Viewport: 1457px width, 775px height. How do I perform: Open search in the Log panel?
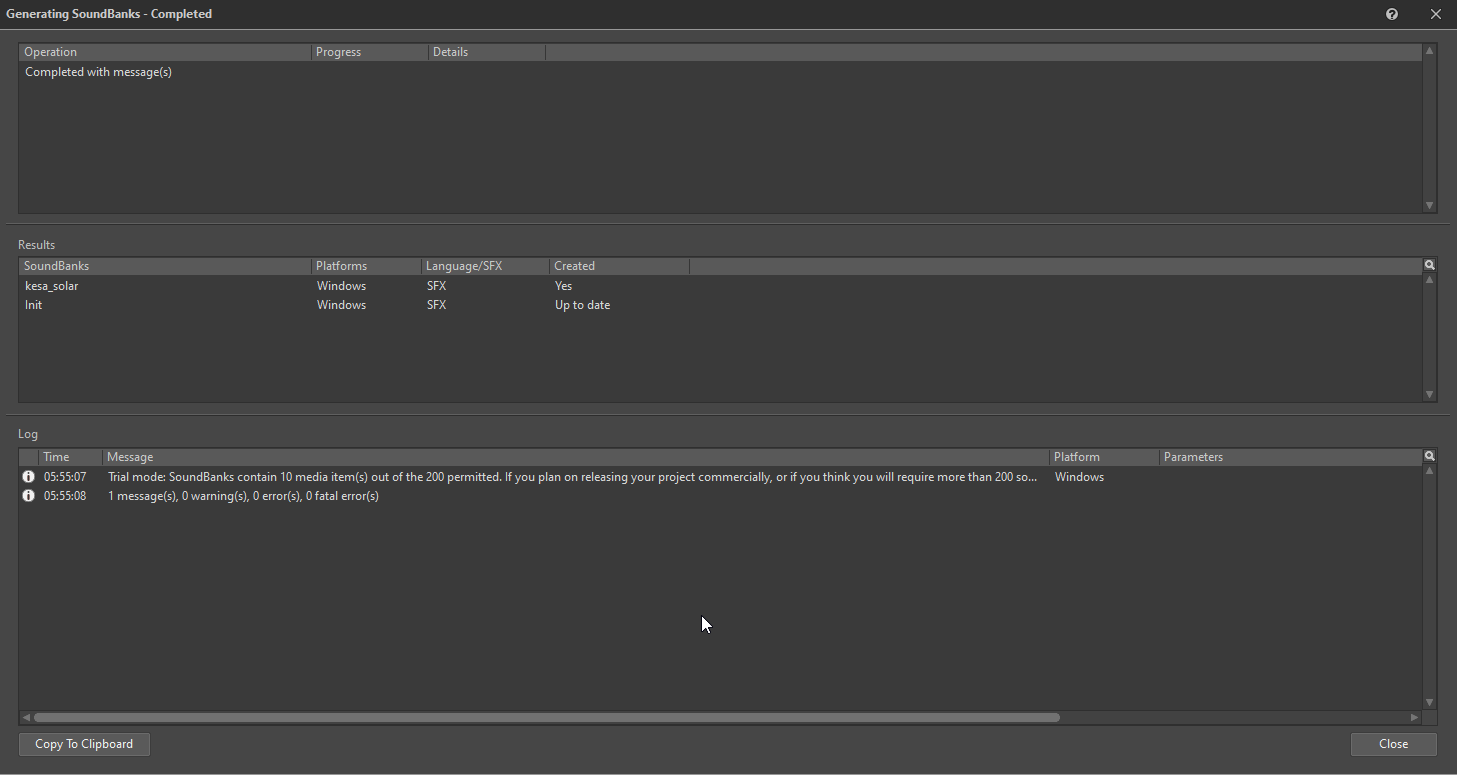click(1429, 456)
